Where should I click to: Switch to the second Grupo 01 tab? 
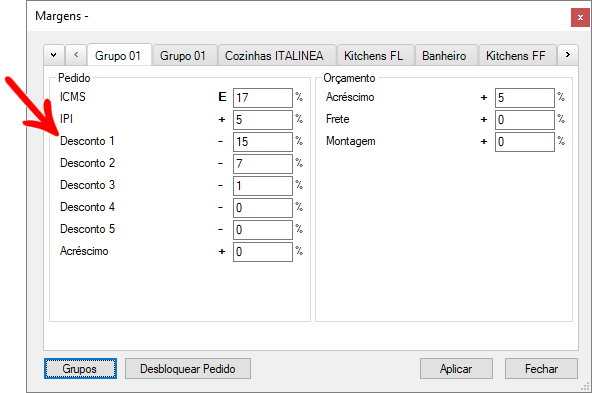click(184, 56)
